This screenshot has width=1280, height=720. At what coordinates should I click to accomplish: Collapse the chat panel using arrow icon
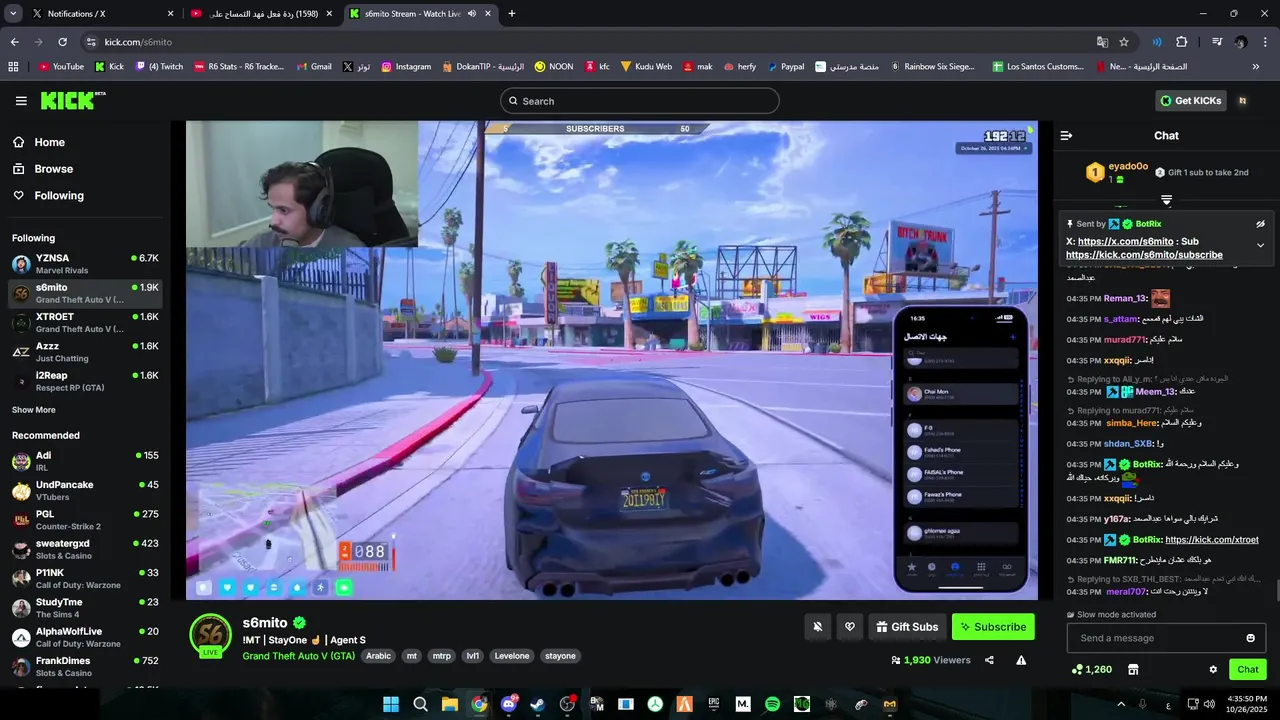1066,135
